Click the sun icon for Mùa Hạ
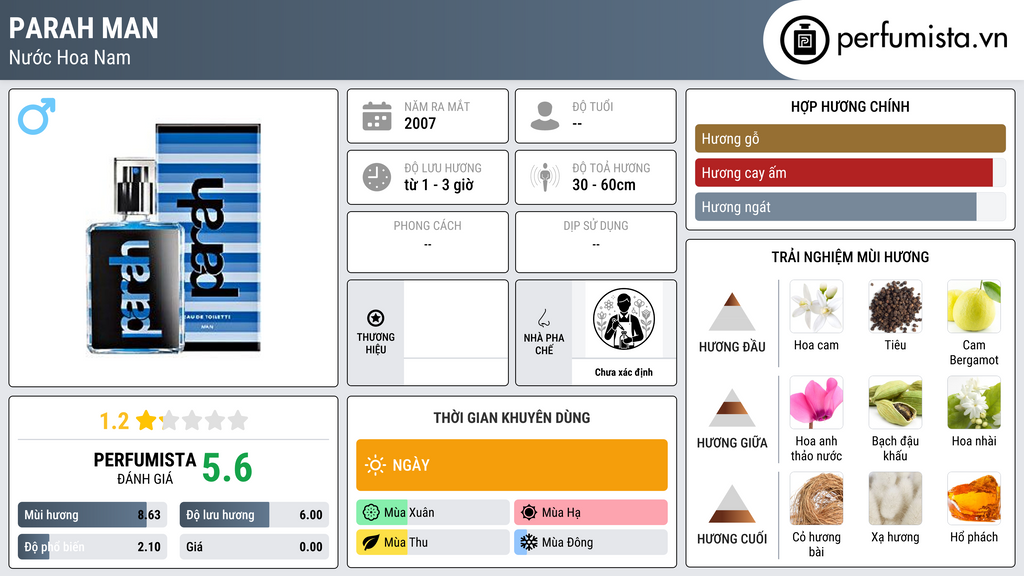1024x576 pixels. click(x=529, y=513)
